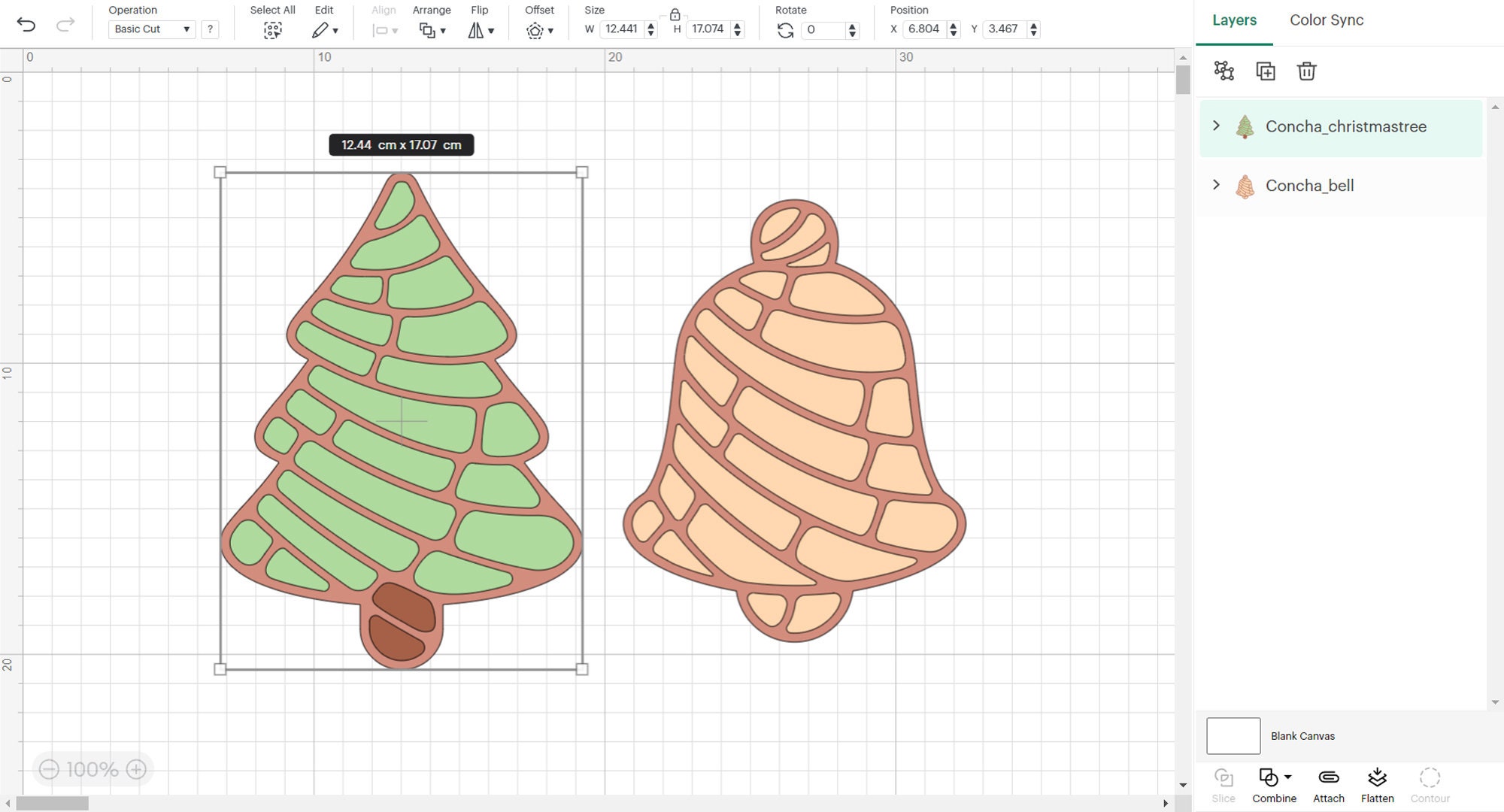Screen dimensions: 1504x812
Task: Expand the Concha_bell layer
Action: tap(1216, 185)
